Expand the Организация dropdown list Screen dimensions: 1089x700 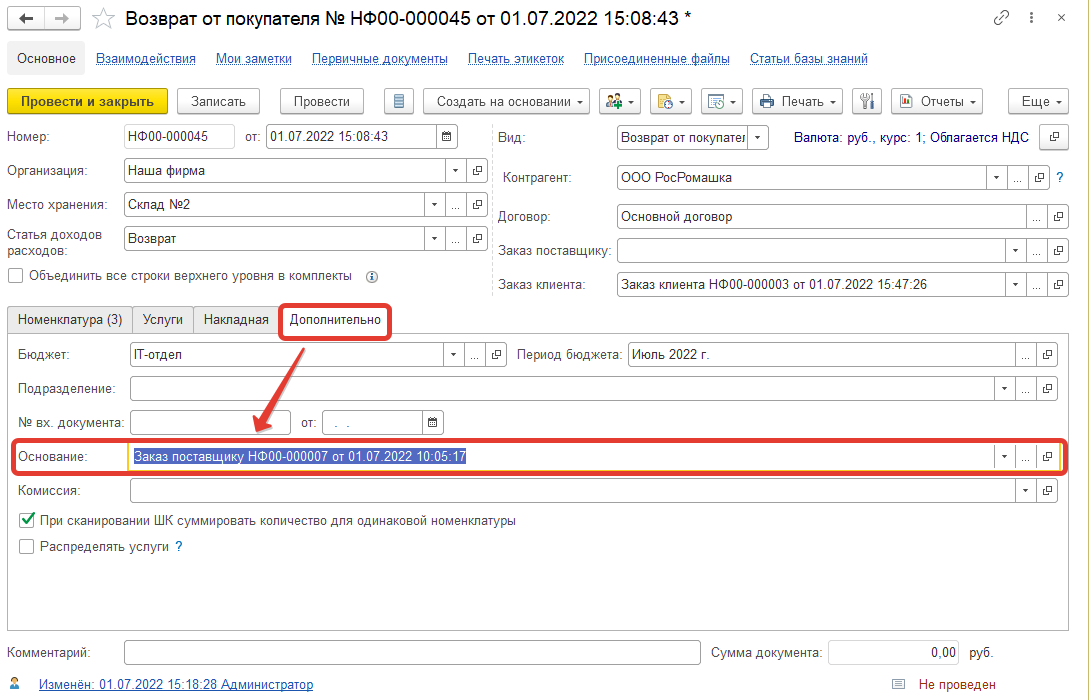click(x=434, y=171)
